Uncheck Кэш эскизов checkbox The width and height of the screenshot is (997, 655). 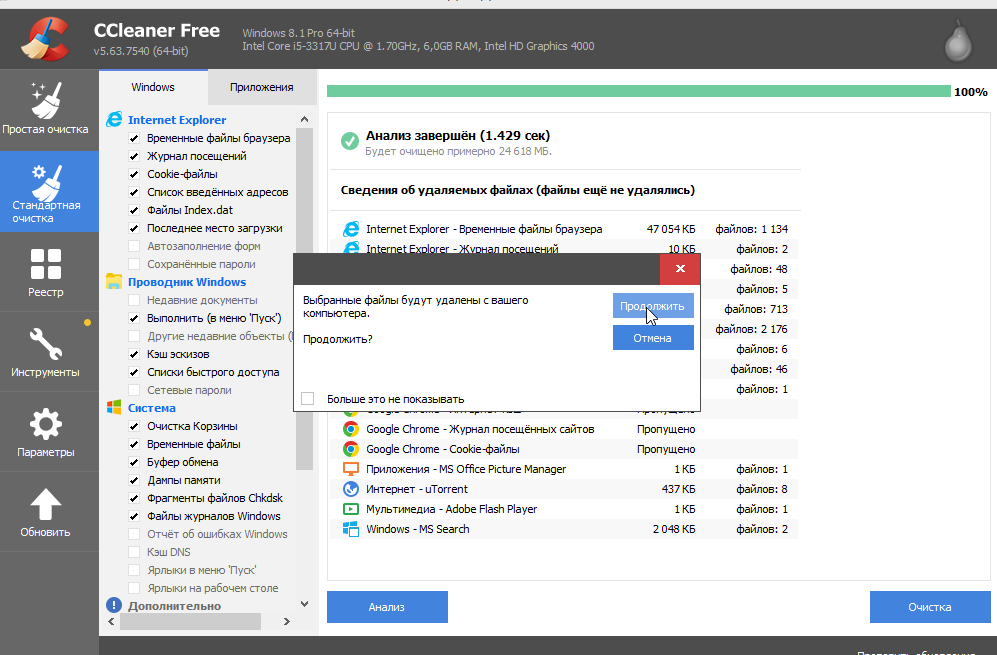[x=134, y=354]
